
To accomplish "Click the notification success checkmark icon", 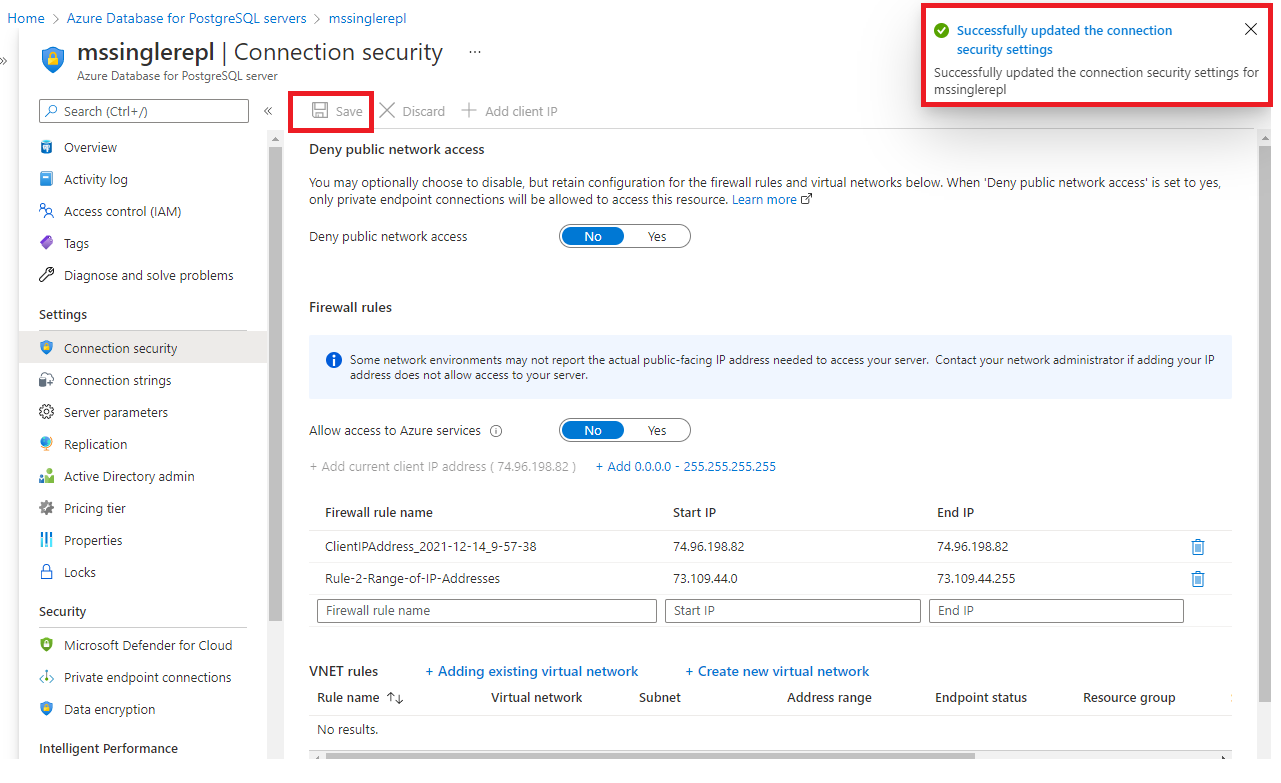I will click(941, 31).
